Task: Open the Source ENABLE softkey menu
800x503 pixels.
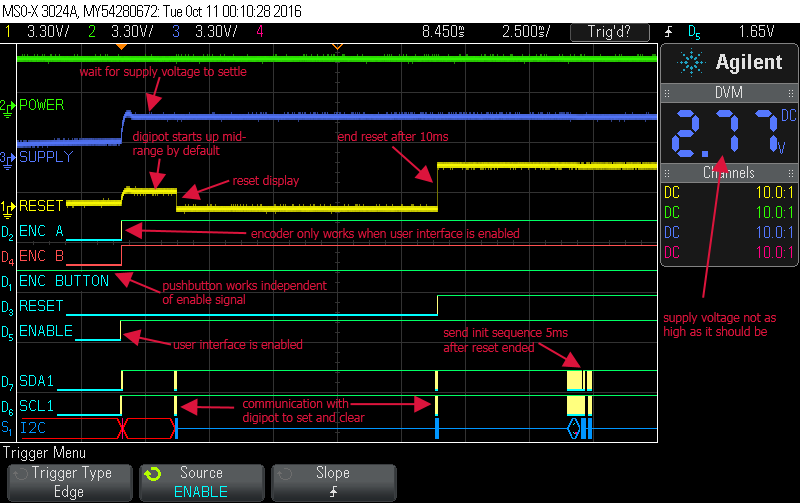Action: (201, 482)
